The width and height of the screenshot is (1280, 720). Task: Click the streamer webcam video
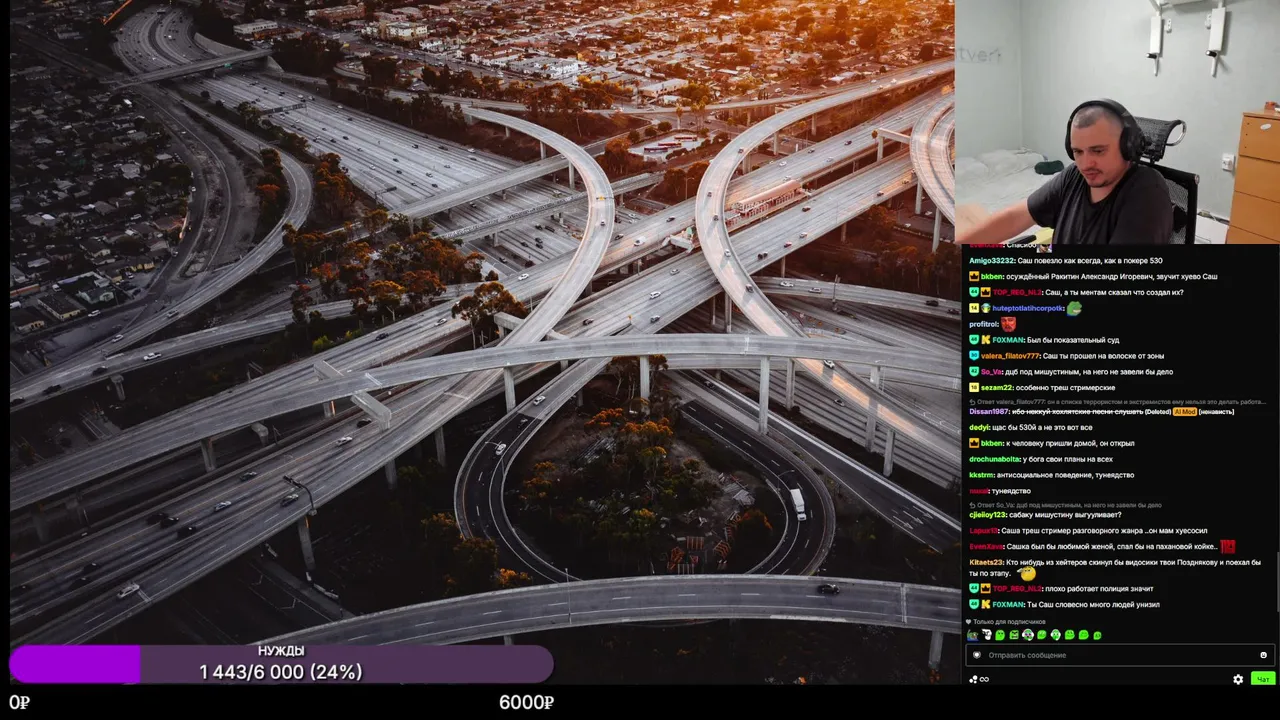[x=1118, y=122]
